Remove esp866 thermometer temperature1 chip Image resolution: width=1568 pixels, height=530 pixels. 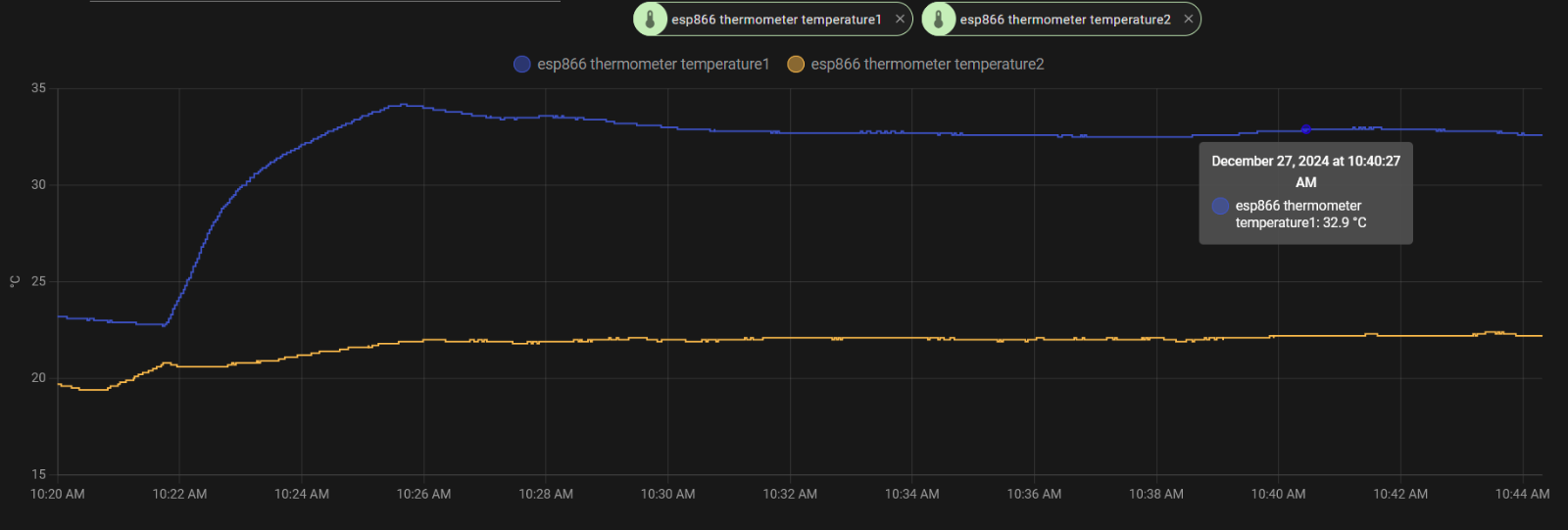point(900,19)
